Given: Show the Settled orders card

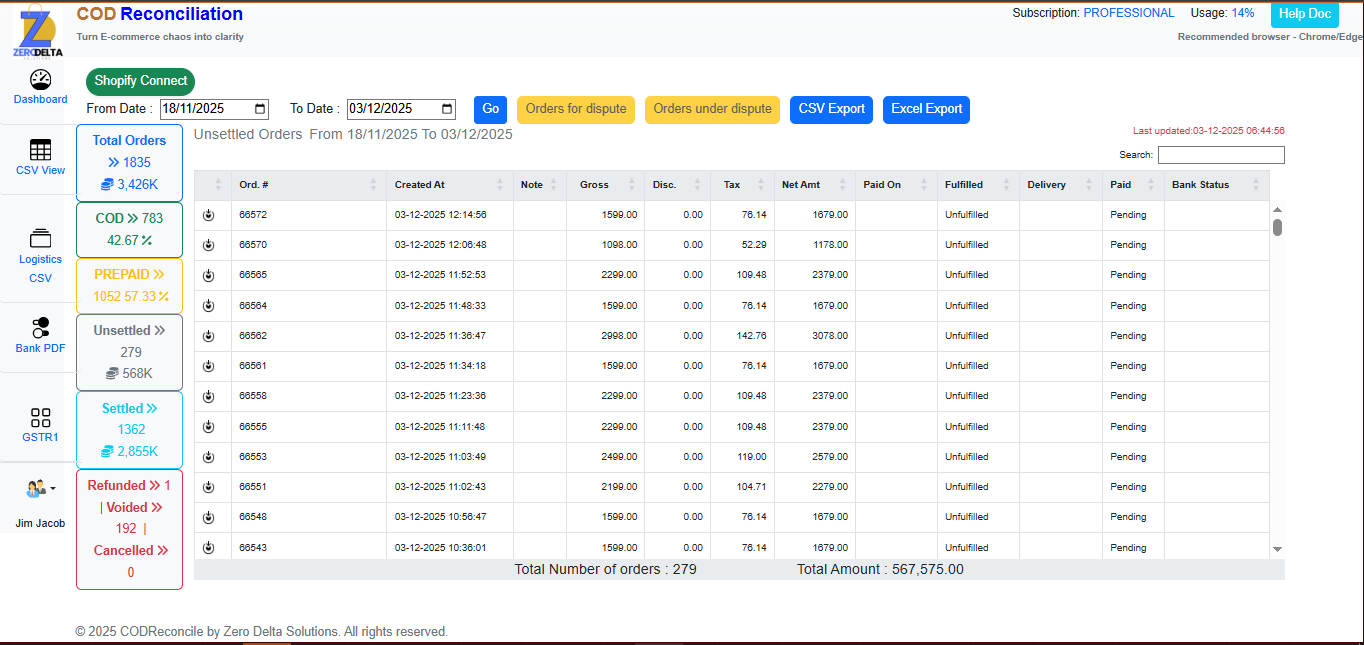Looking at the screenshot, I should click(129, 429).
